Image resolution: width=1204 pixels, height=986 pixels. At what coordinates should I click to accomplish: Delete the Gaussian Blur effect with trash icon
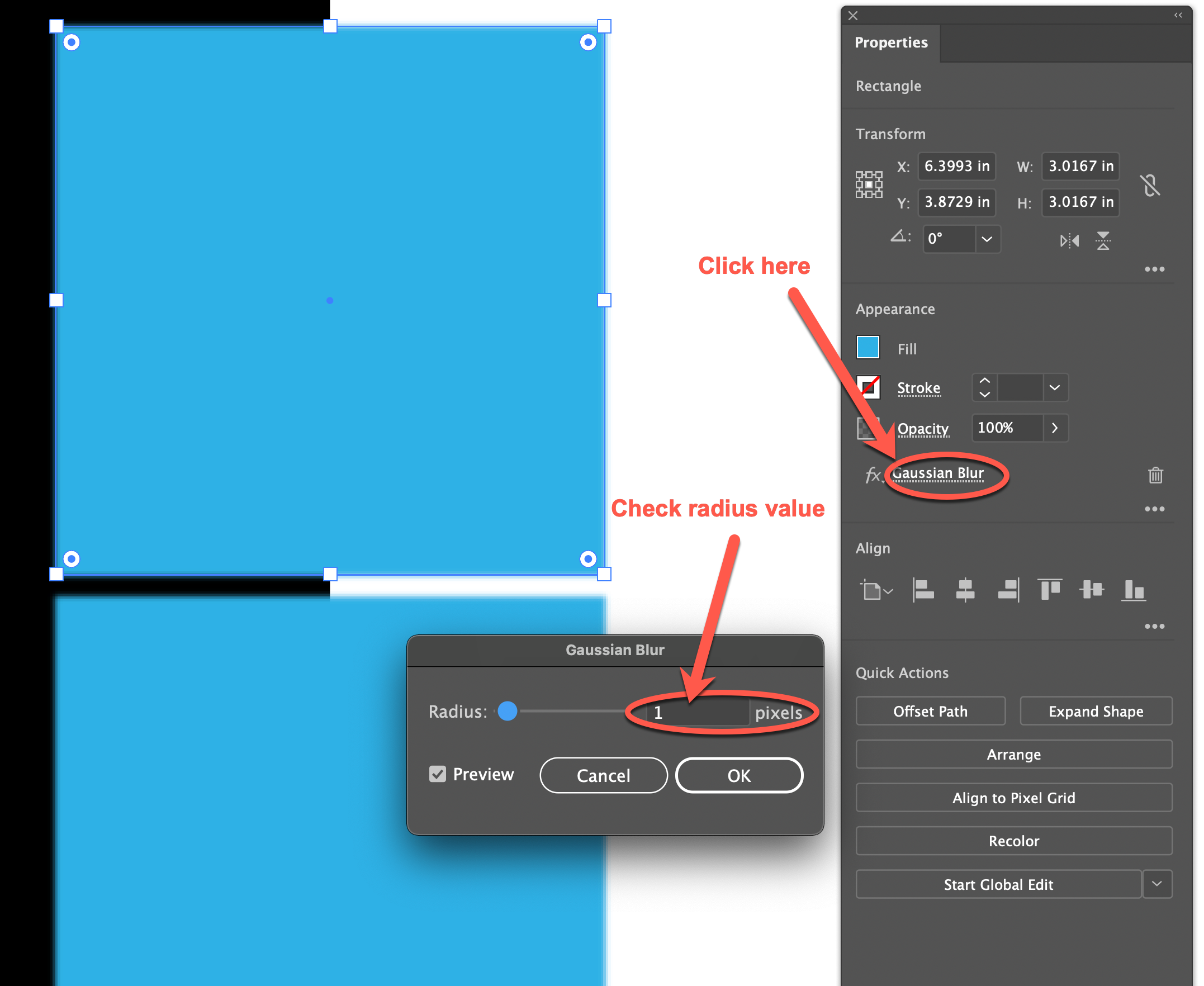pyautogui.click(x=1155, y=475)
